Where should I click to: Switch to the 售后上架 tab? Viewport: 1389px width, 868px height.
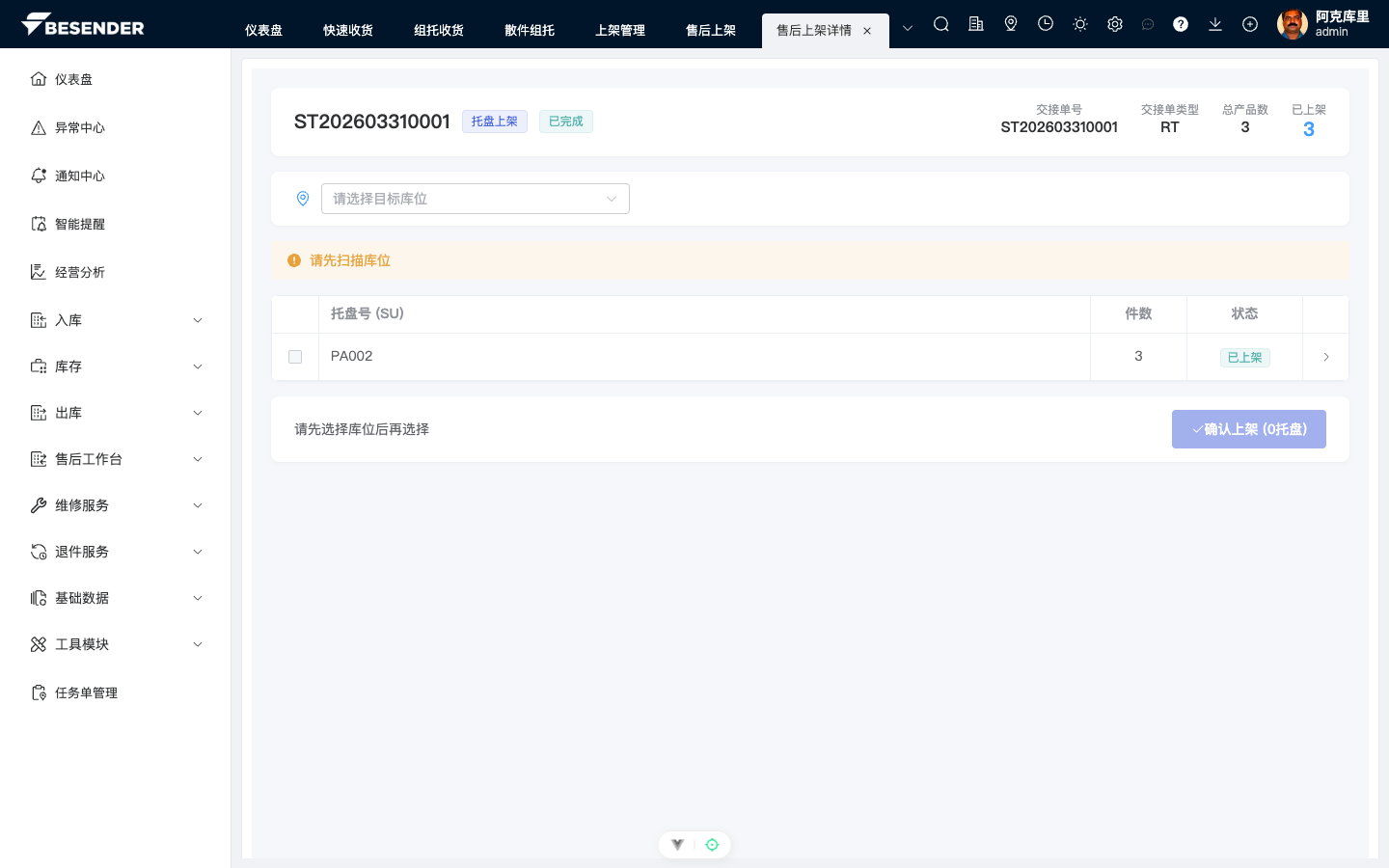pos(711,31)
